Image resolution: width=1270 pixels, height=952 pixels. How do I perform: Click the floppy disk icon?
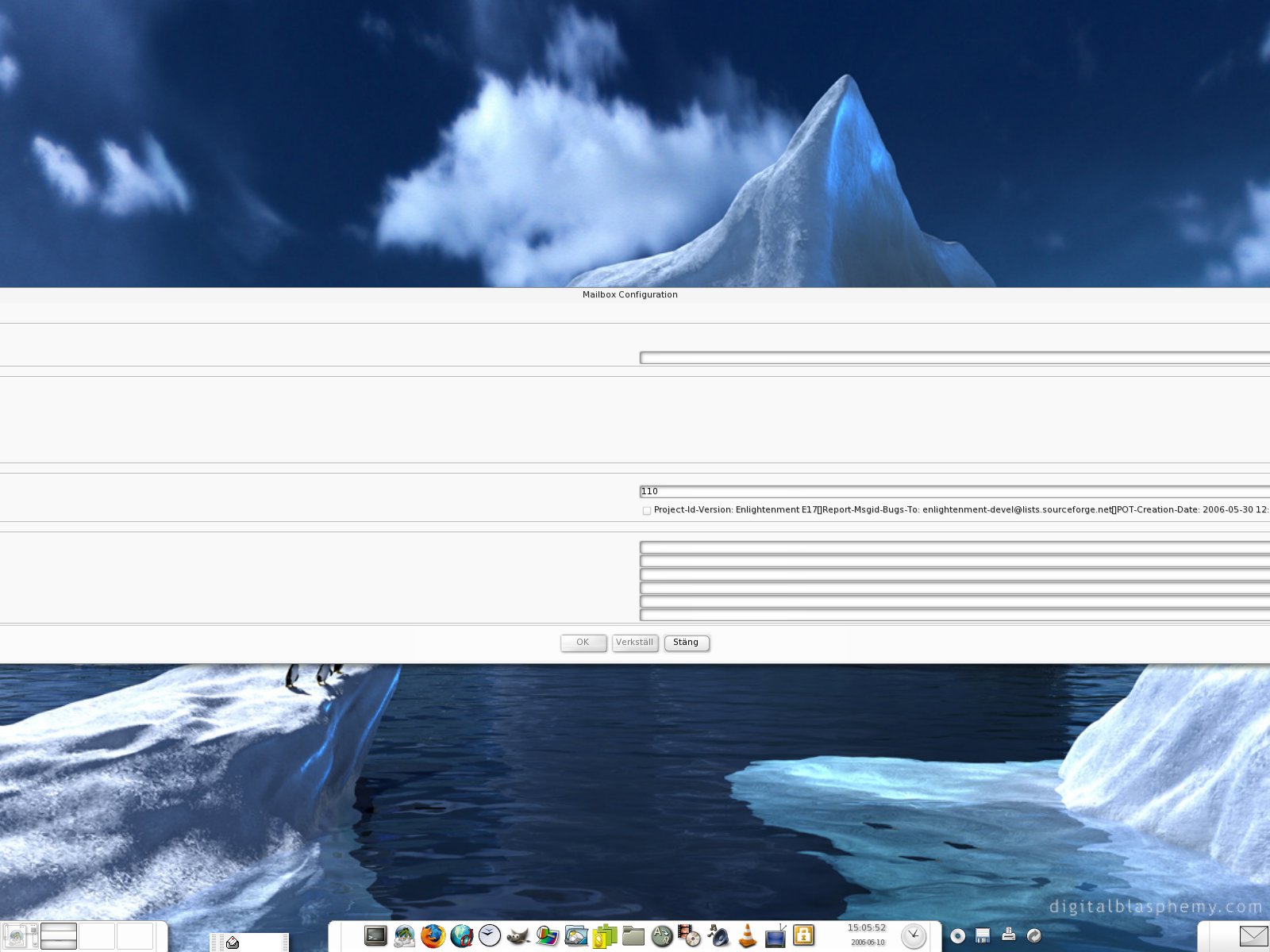[983, 935]
